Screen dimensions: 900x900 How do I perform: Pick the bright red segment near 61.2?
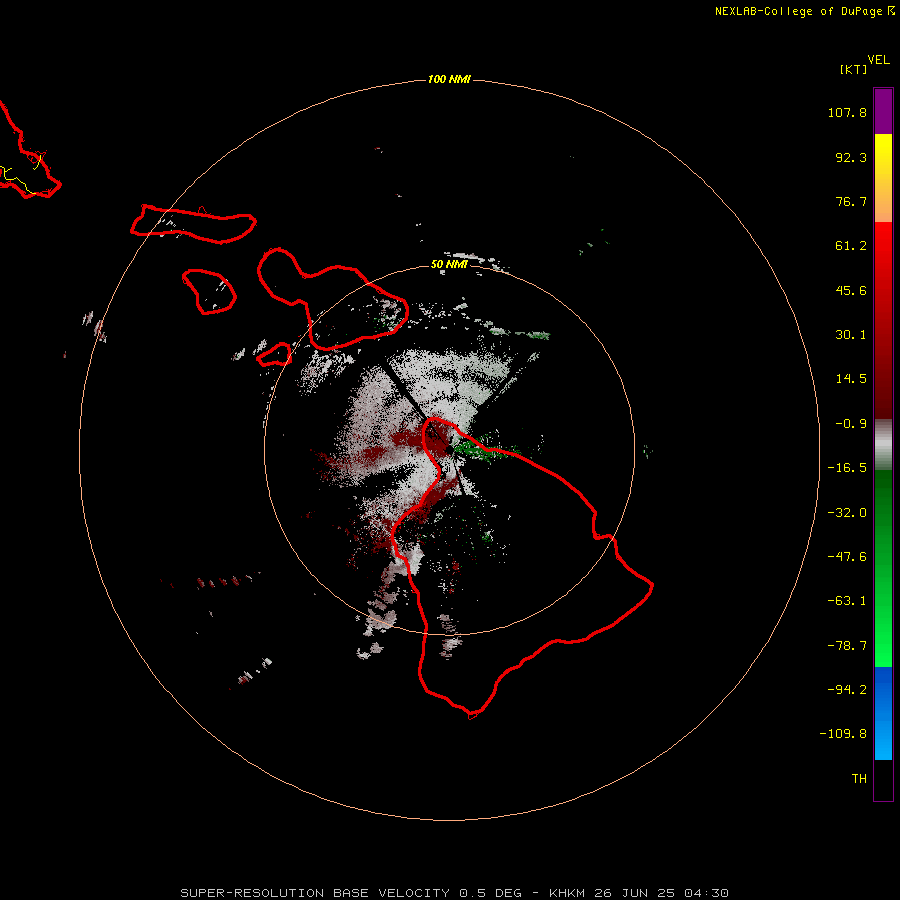click(883, 246)
